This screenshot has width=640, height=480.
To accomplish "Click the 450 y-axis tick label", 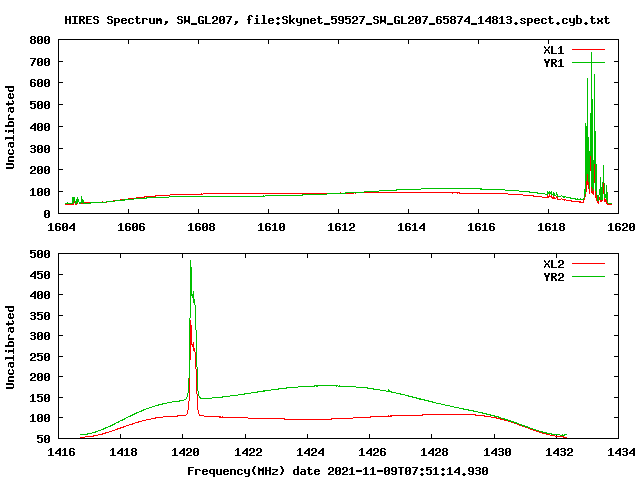I will tap(40, 275).
